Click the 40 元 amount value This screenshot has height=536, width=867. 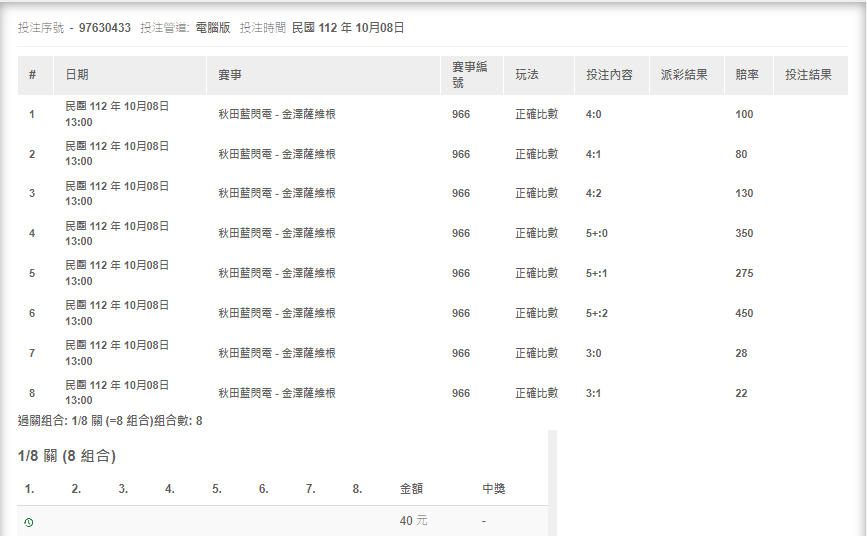(414, 521)
